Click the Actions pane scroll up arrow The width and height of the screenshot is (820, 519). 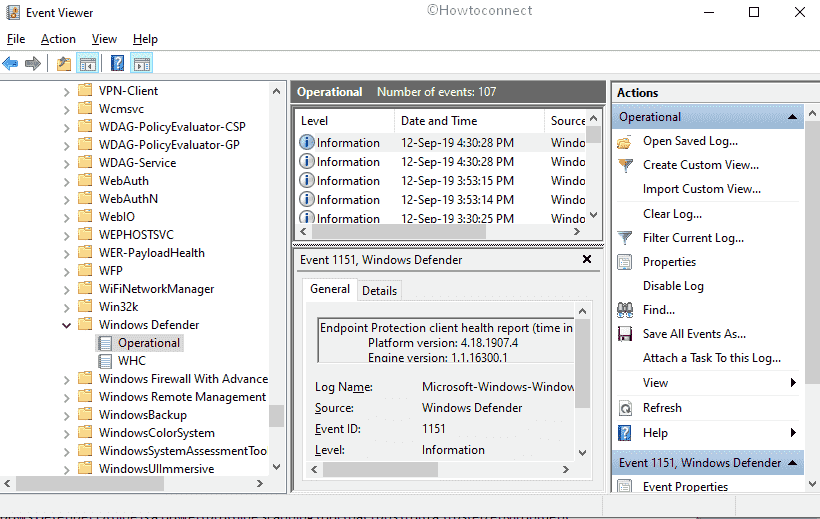tap(812, 112)
